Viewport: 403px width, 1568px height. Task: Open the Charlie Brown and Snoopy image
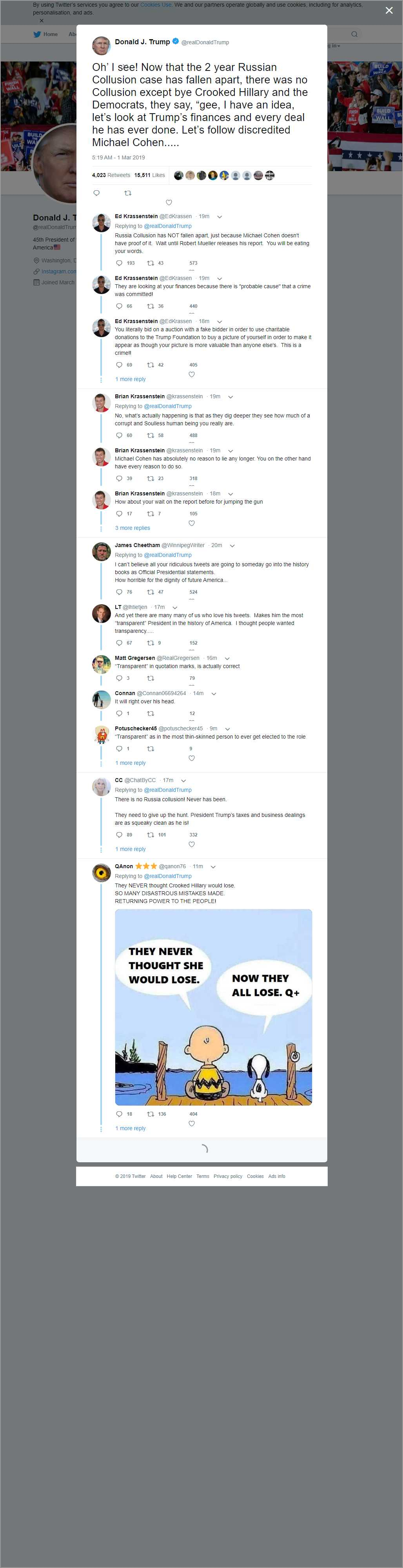point(213,1007)
